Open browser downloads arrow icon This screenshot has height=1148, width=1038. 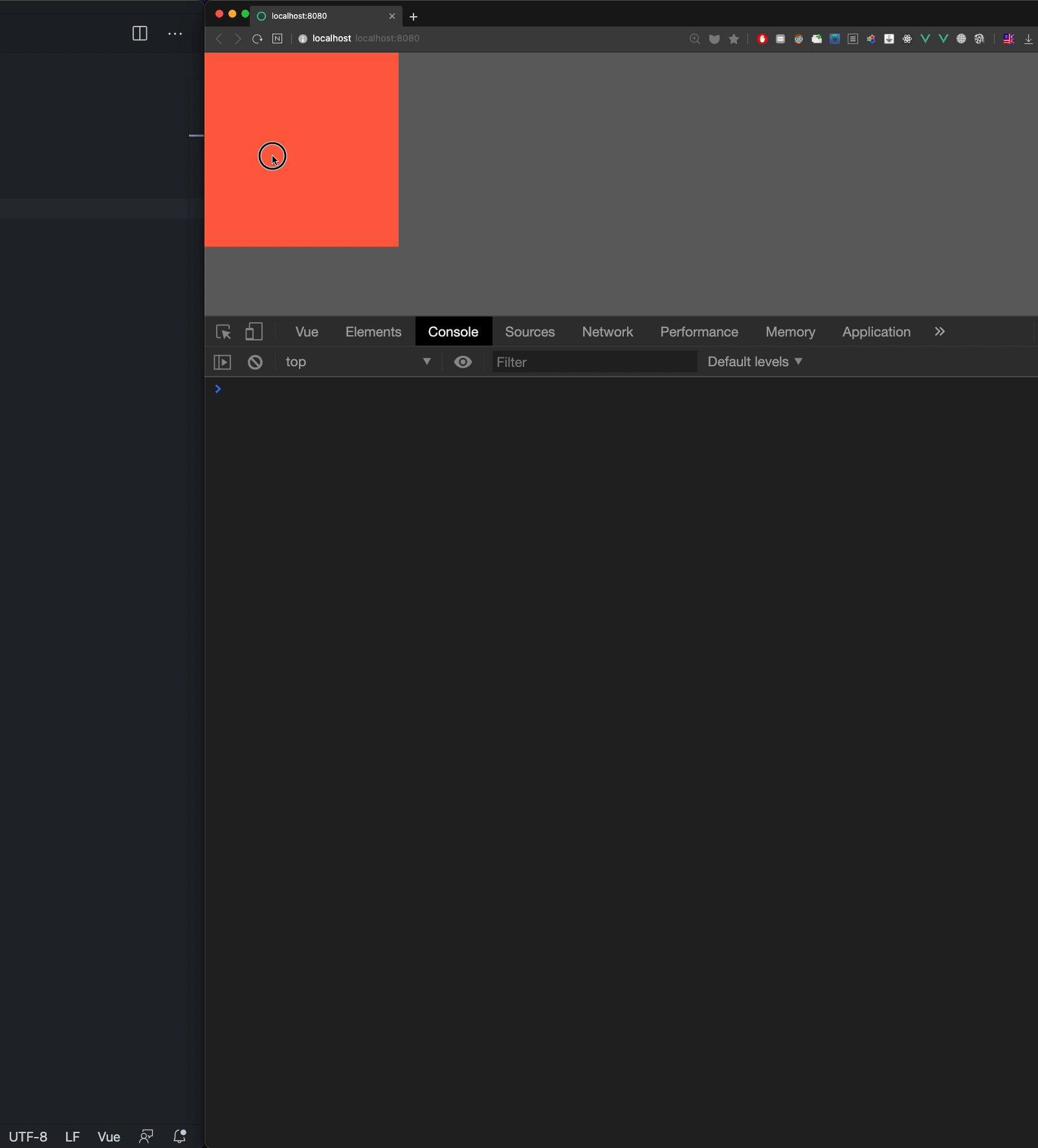(1028, 39)
